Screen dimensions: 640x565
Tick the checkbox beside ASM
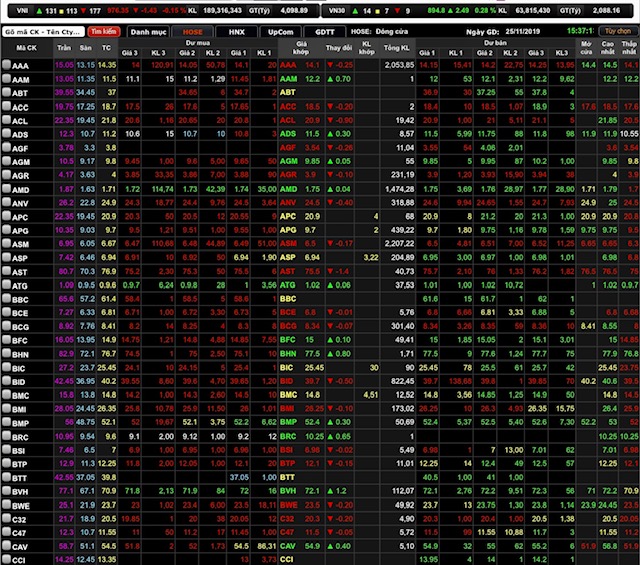click(6, 243)
